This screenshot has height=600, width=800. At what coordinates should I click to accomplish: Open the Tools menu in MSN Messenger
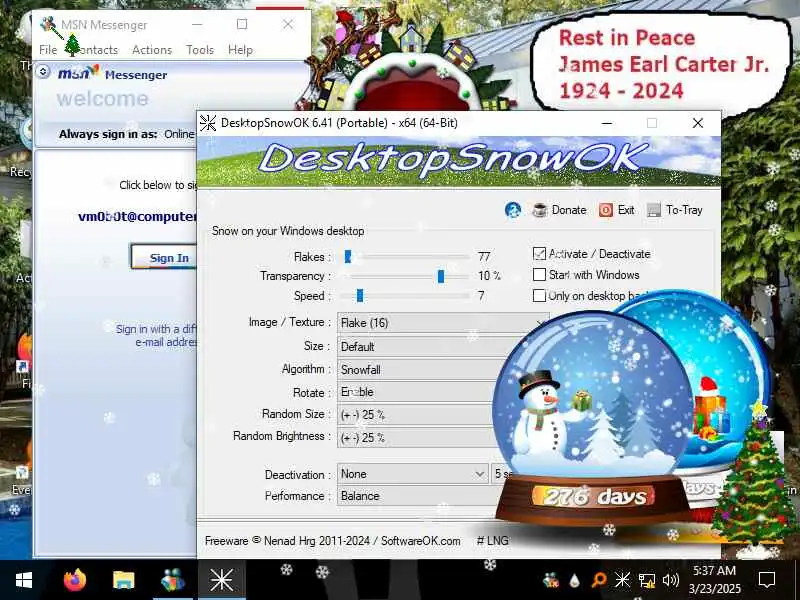(200, 50)
